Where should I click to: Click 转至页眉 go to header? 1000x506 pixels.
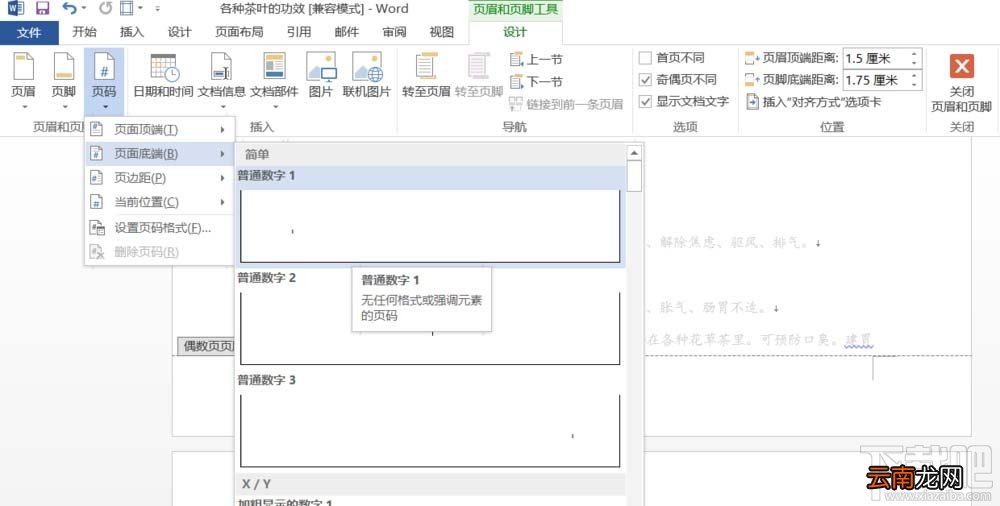(426, 77)
